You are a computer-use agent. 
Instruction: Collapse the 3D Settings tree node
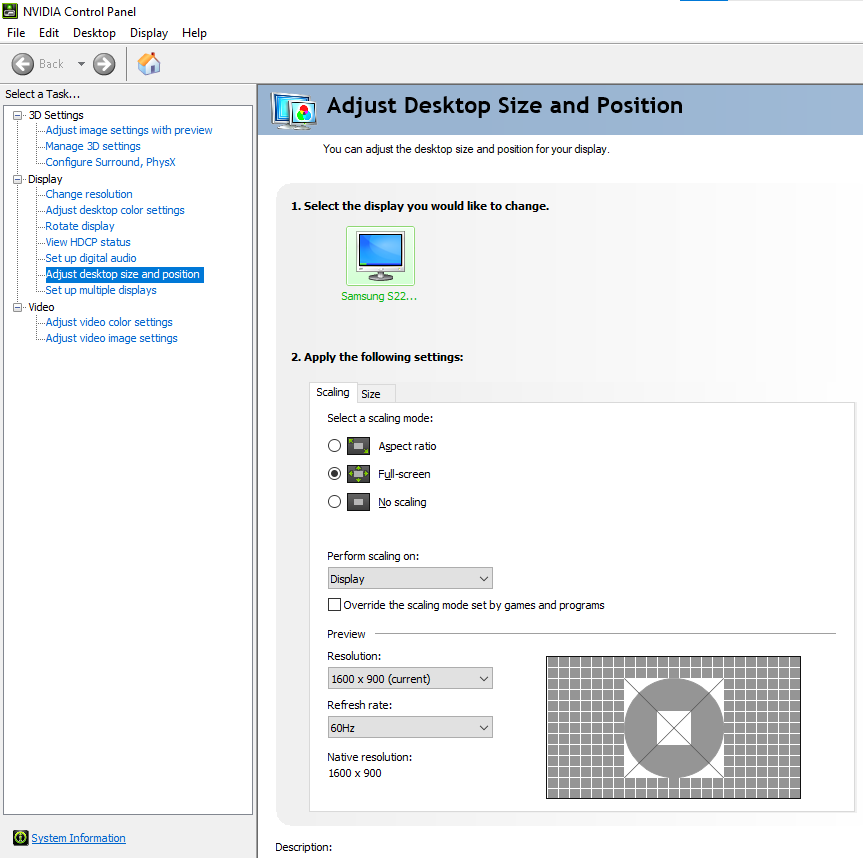[17, 115]
